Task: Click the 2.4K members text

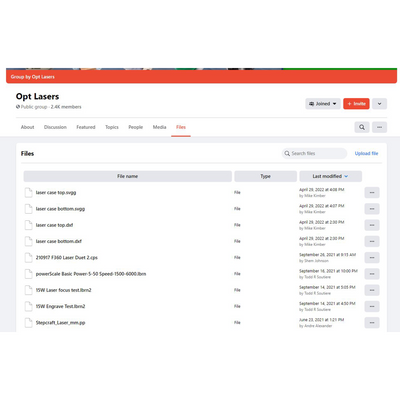Action: 66,107
